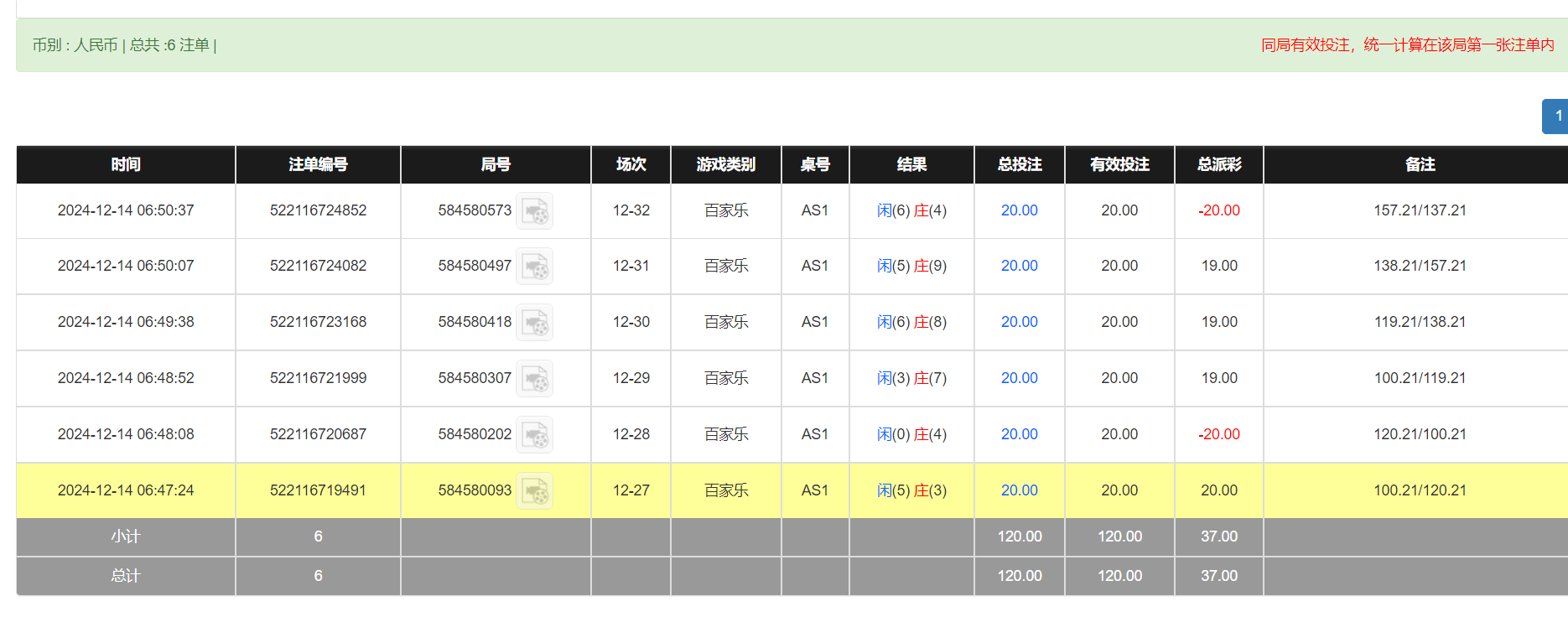This screenshot has height=622, width=1568.
Task: Click the 时间 column header
Action: [x=126, y=164]
